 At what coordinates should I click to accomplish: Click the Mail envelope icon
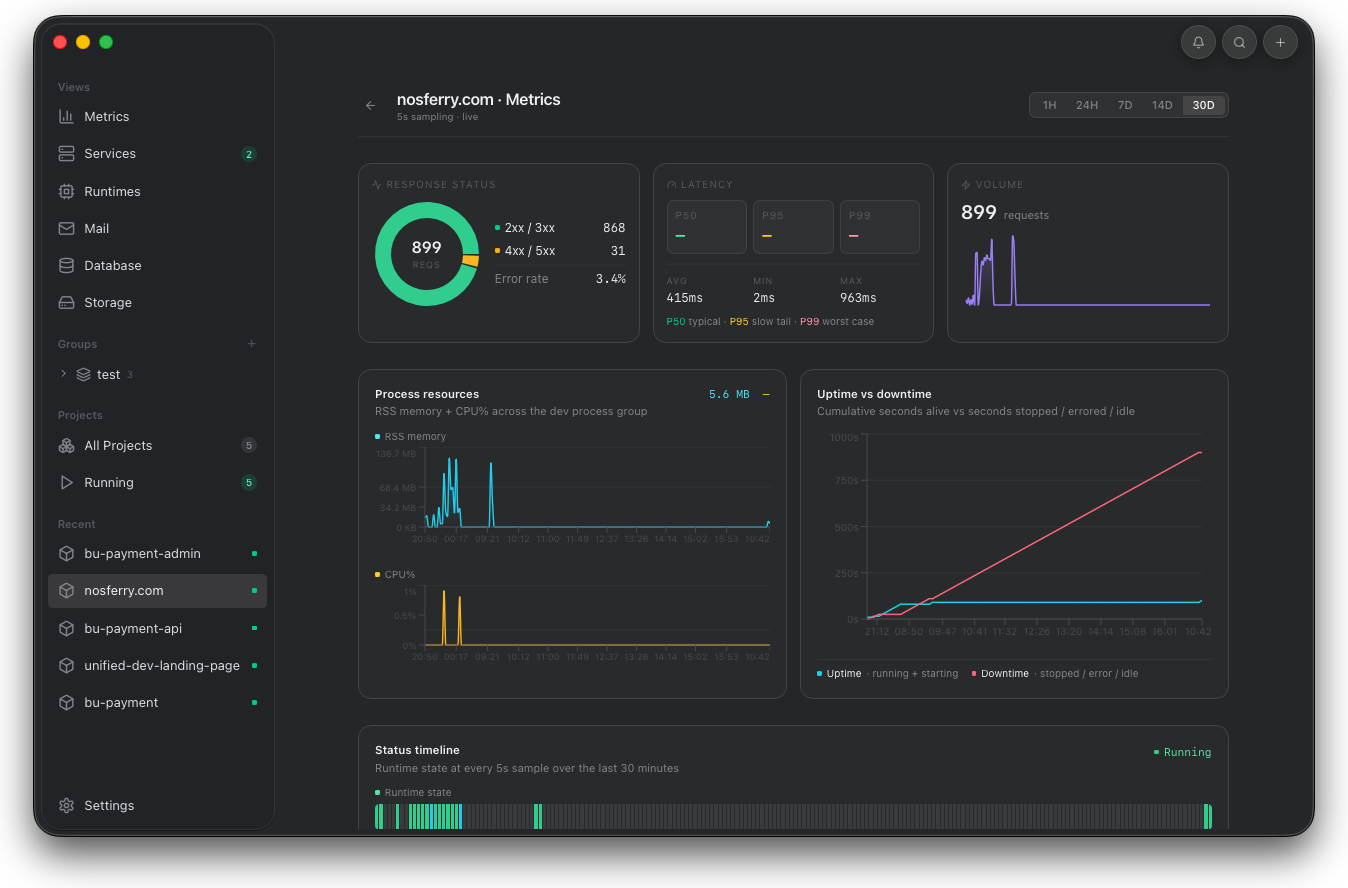[x=67, y=228]
